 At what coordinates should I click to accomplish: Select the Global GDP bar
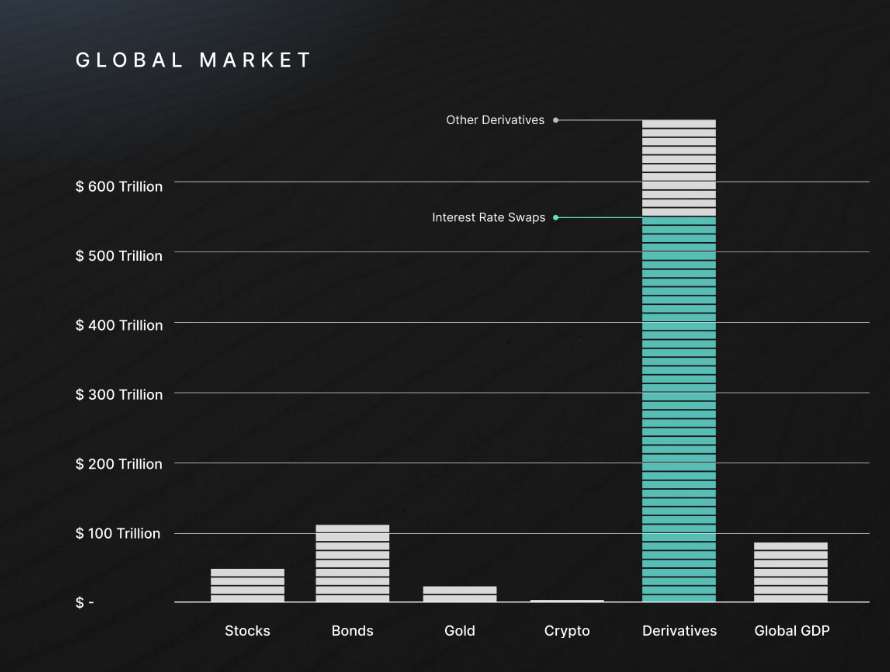coord(791,572)
